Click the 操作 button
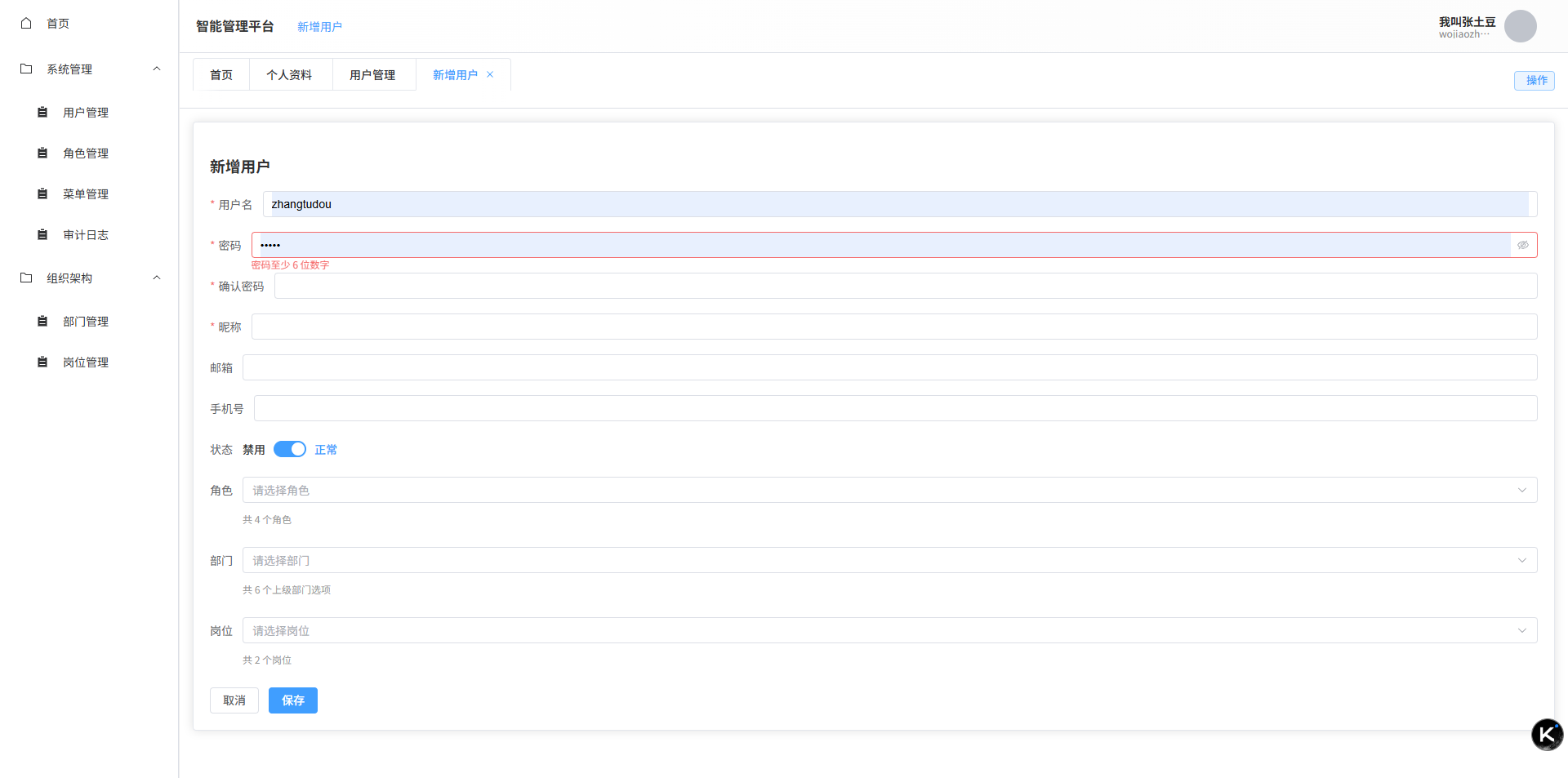This screenshot has height=778, width=1568. (1535, 80)
